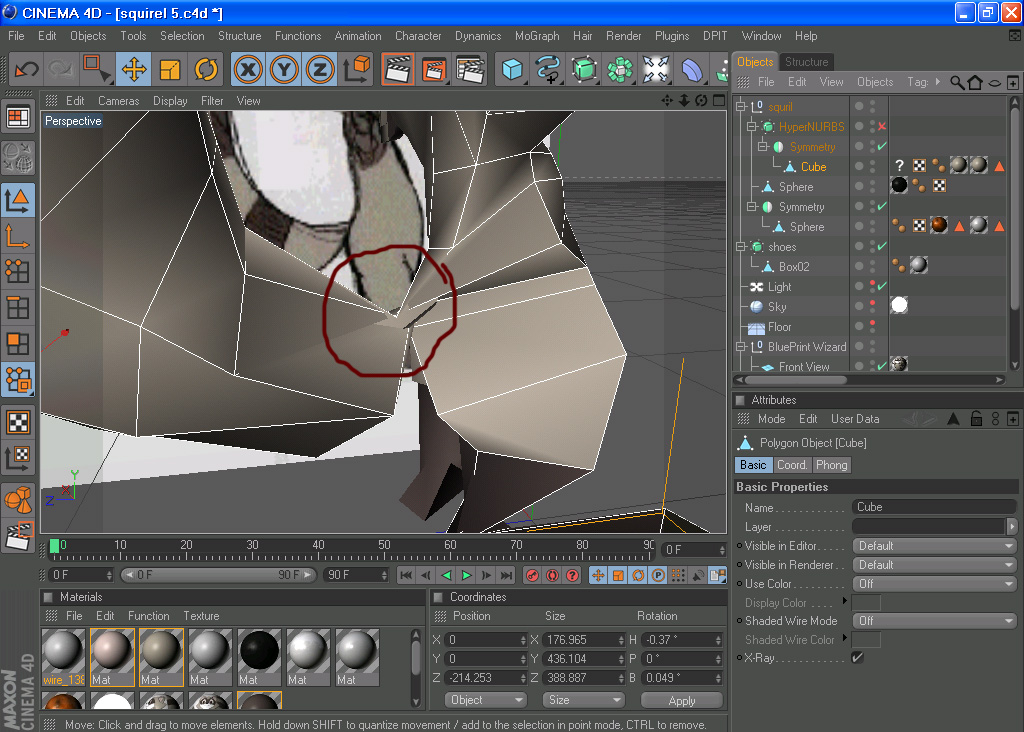The width and height of the screenshot is (1024, 732).
Task: Click the home icon in Objects manager
Action: click(x=975, y=82)
